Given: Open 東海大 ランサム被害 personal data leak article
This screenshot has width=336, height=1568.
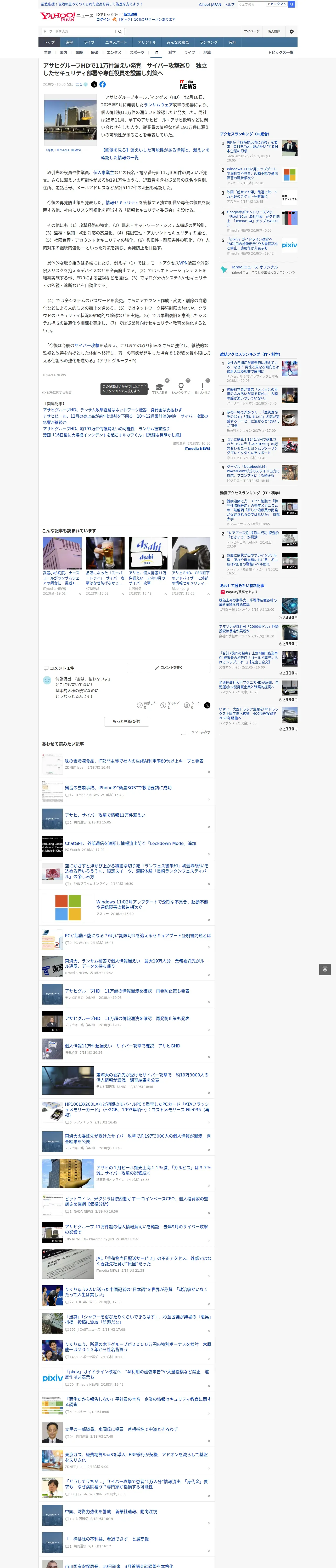Looking at the screenshot, I should point(137,963).
